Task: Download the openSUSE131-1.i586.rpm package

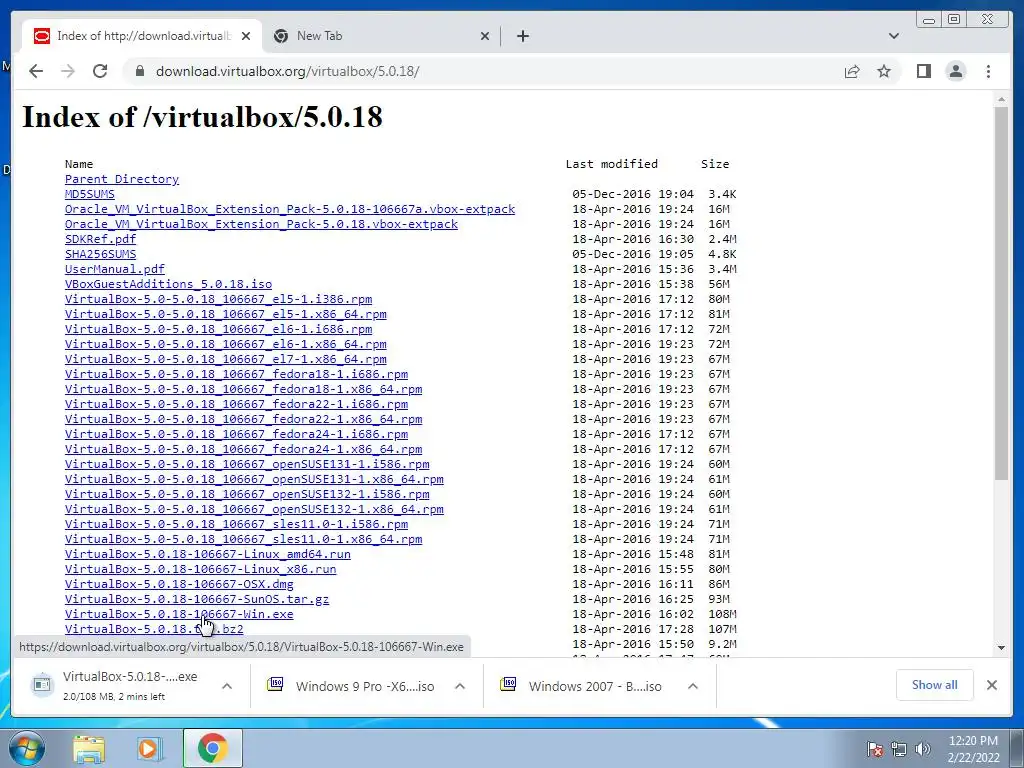Action: [247, 464]
